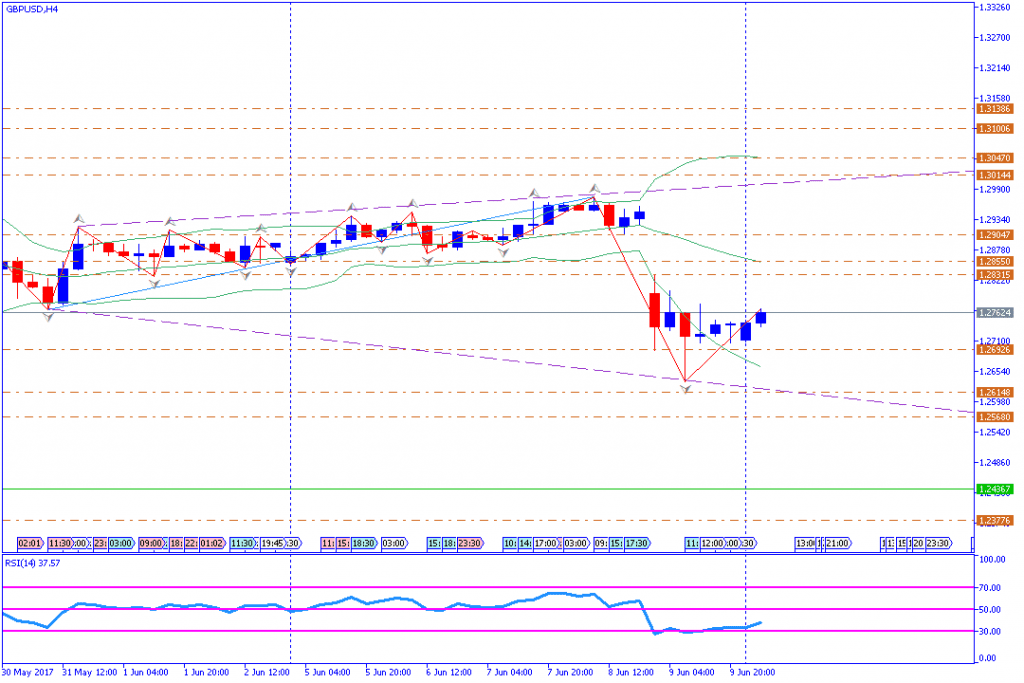Click the 1.29900 price axis label
The image size is (1024, 683).
coord(993,189)
